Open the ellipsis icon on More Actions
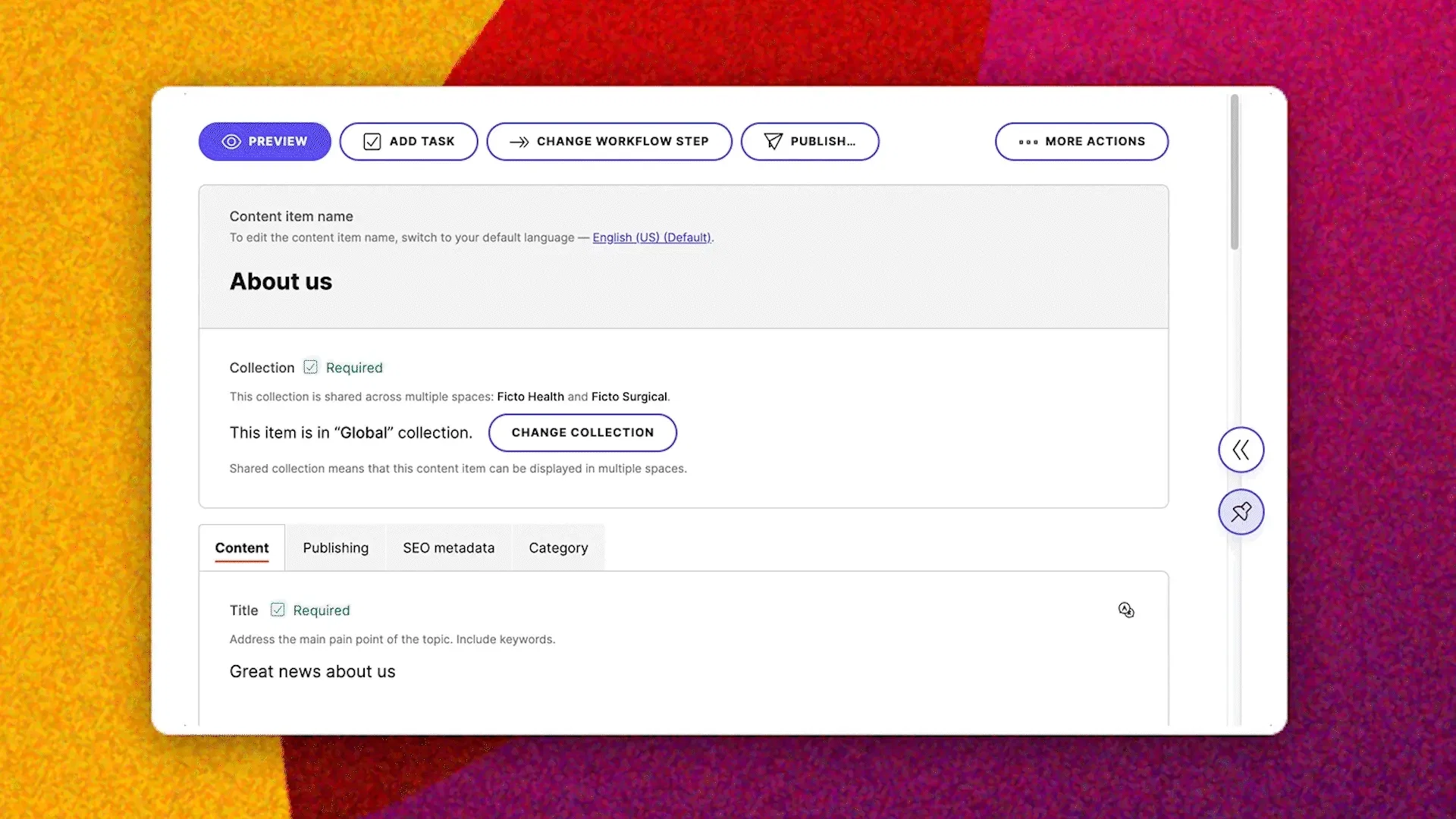The width and height of the screenshot is (1456, 819). point(1028,141)
